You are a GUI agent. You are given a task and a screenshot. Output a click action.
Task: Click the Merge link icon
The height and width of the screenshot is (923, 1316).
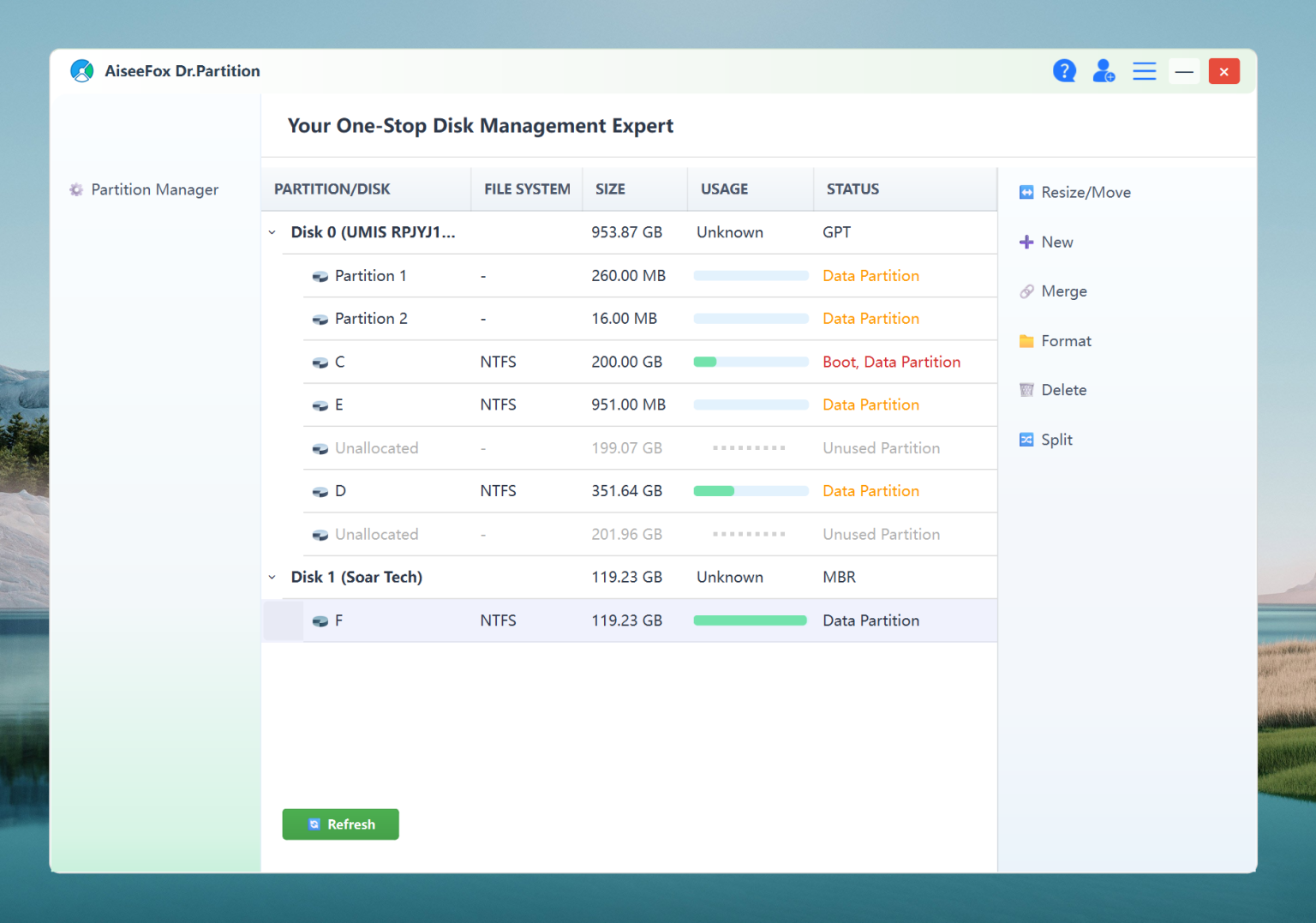click(1026, 291)
